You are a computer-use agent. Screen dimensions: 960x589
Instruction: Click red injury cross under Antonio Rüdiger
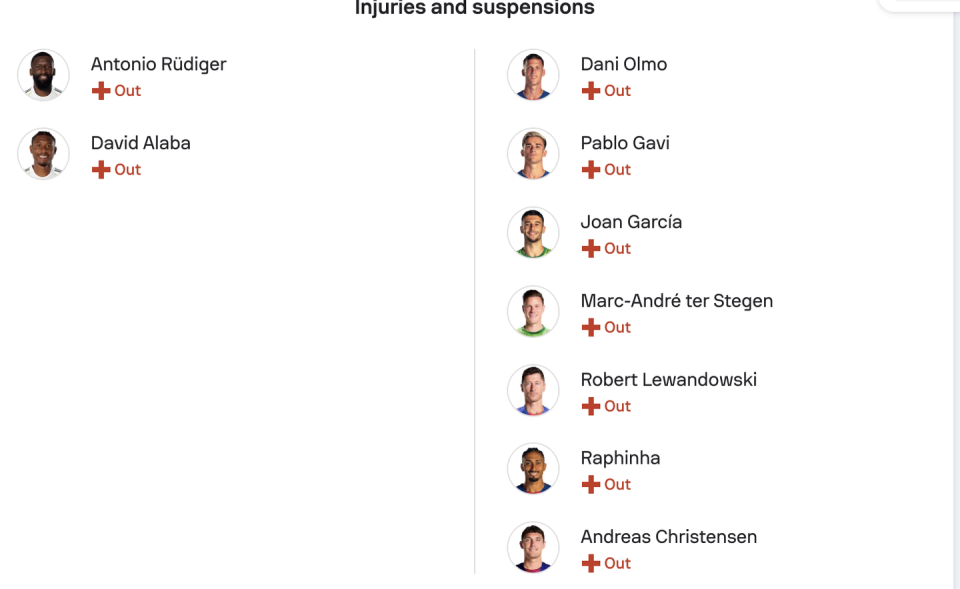[101, 91]
